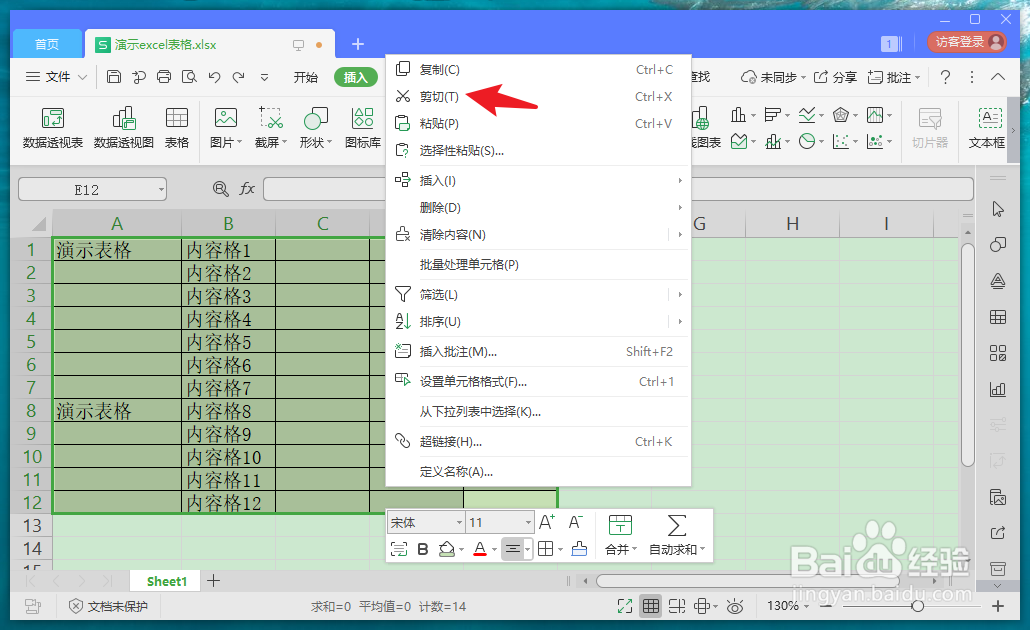
Task: Open the 宋体 font name dropdown
Action: coord(425,521)
